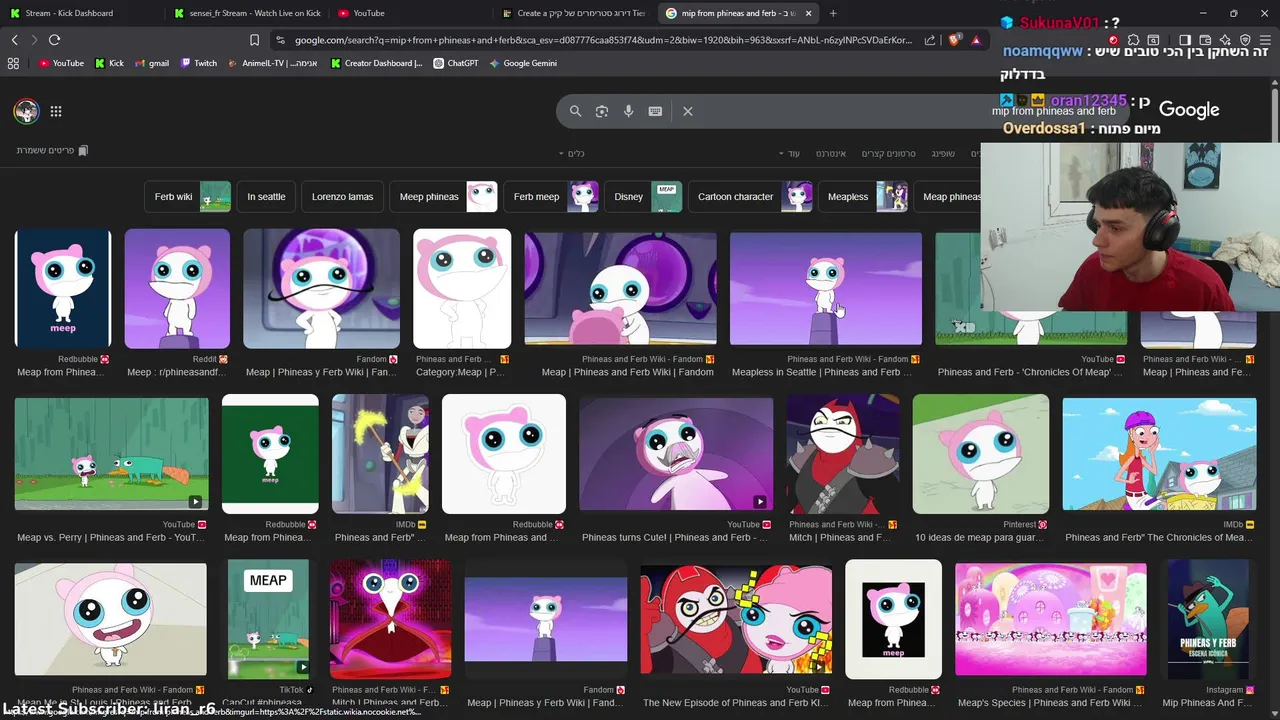Open the Google account avatar
The height and width of the screenshot is (720, 1280).
(26, 111)
